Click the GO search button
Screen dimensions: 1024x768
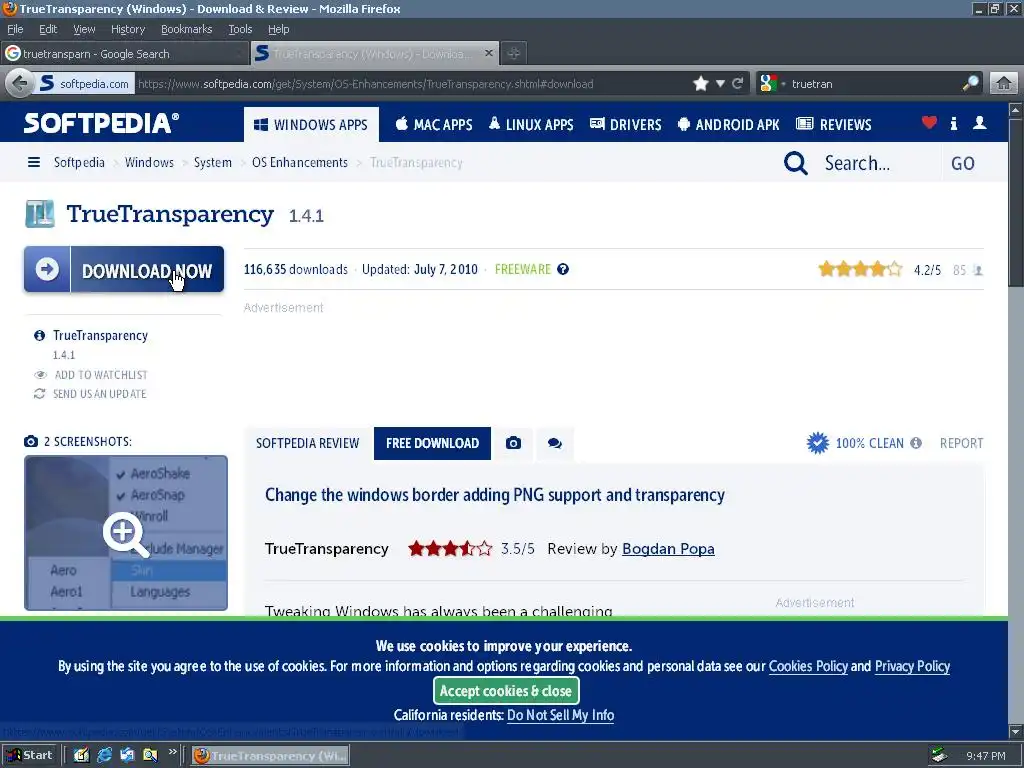click(x=963, y=163)
